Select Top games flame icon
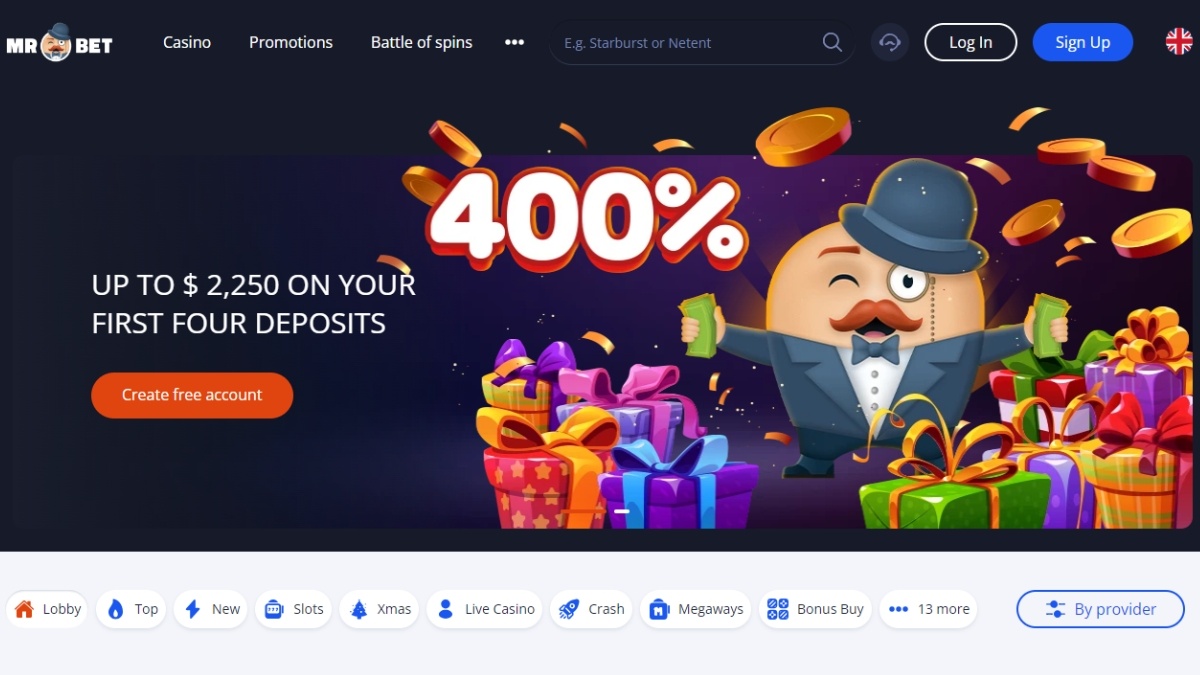 (132, 609)
